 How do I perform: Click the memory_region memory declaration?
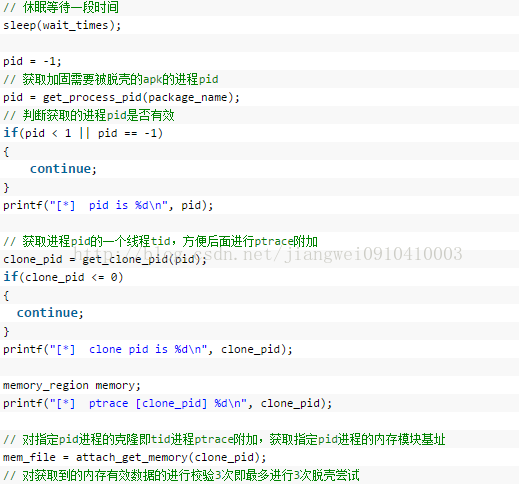pyautogui.click(x=72, y=385)
